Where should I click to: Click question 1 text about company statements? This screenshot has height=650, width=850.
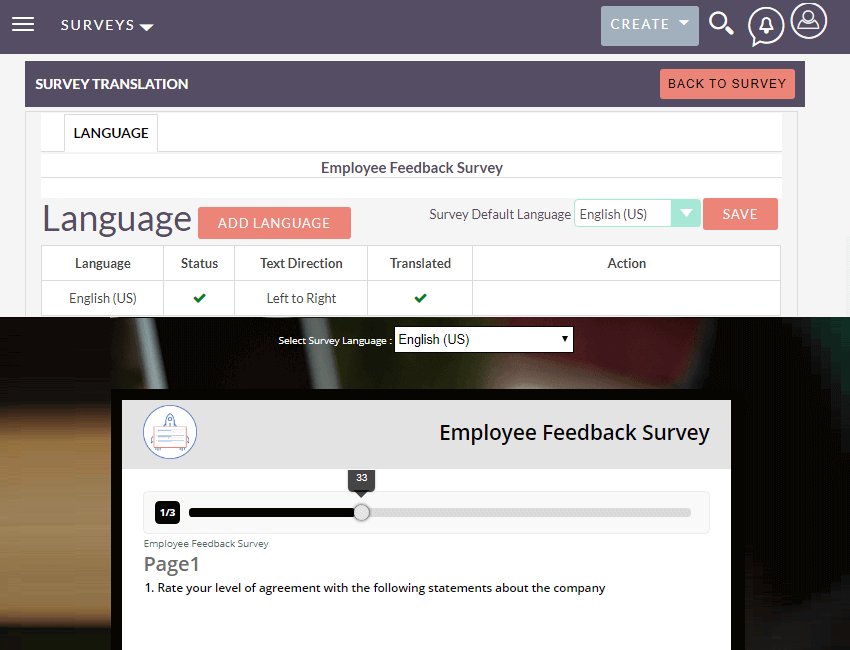point(375,588)
